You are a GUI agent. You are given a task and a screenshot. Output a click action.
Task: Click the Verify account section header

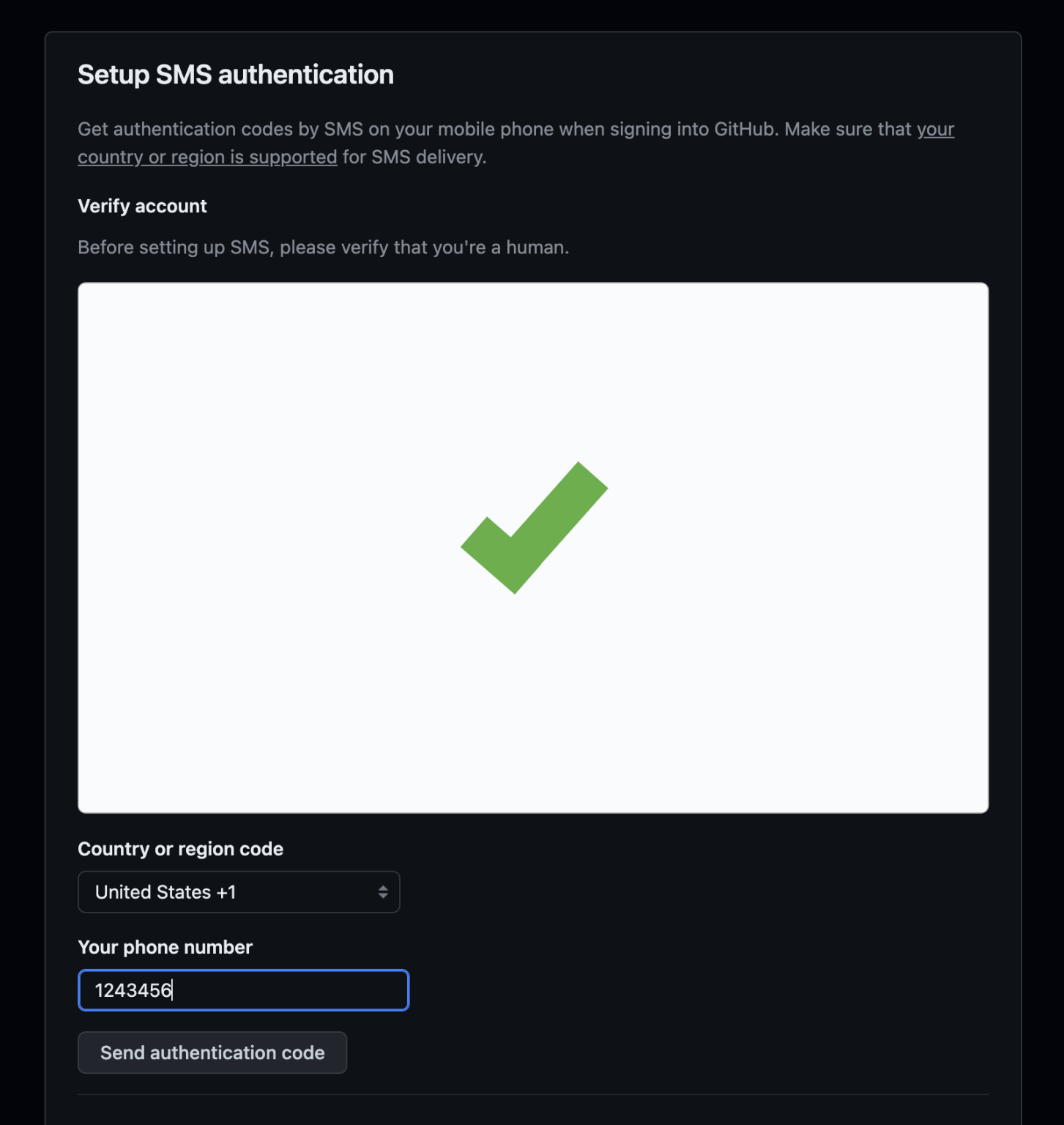[x=142, y=206]
